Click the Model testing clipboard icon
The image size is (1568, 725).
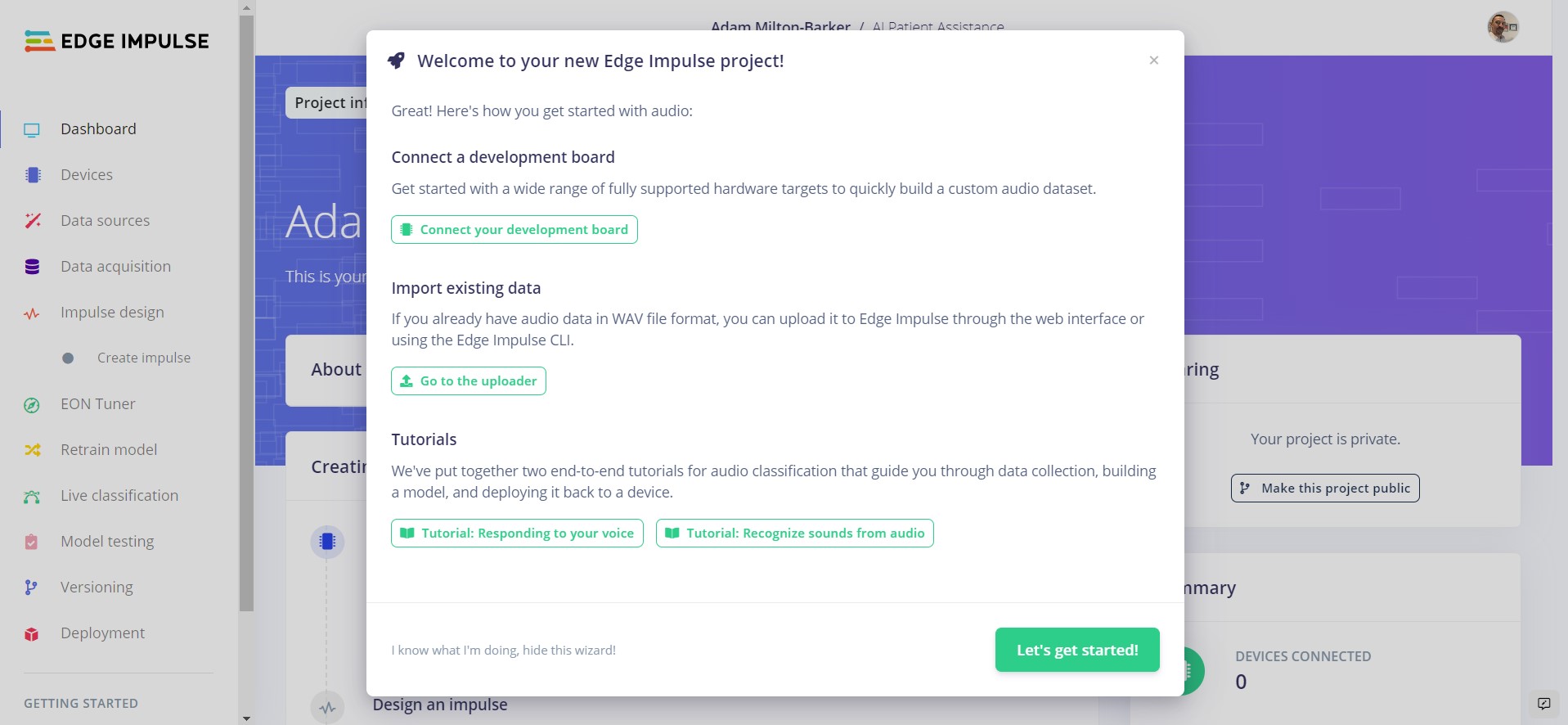[x=31, y=542]
